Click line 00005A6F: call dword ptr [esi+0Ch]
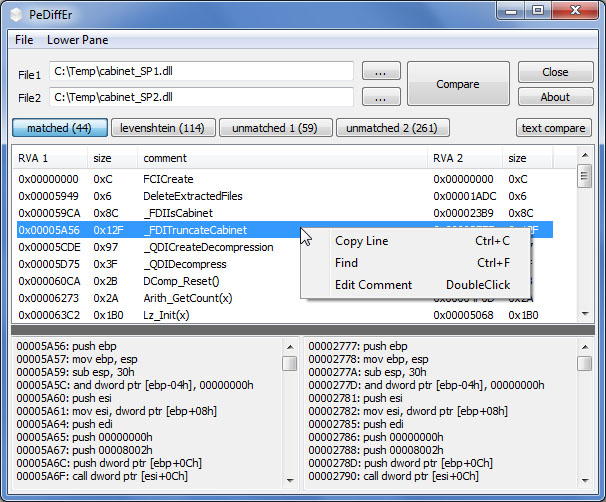The width and height of the screenshot is (606, 502). click(x=102, y=476)
